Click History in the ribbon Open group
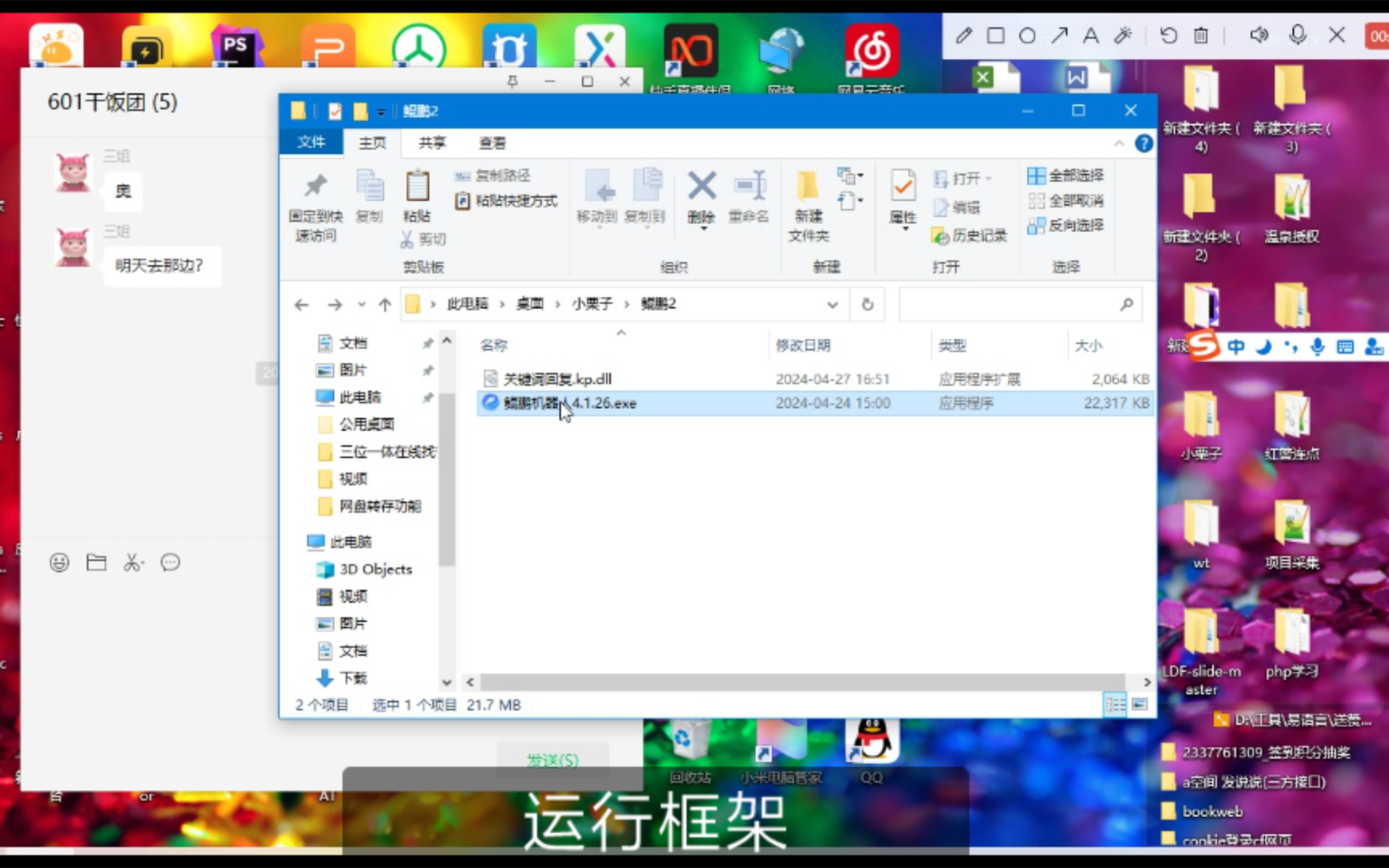The width and height of the screenshot is (1389, 868). (x=969, y=235)
